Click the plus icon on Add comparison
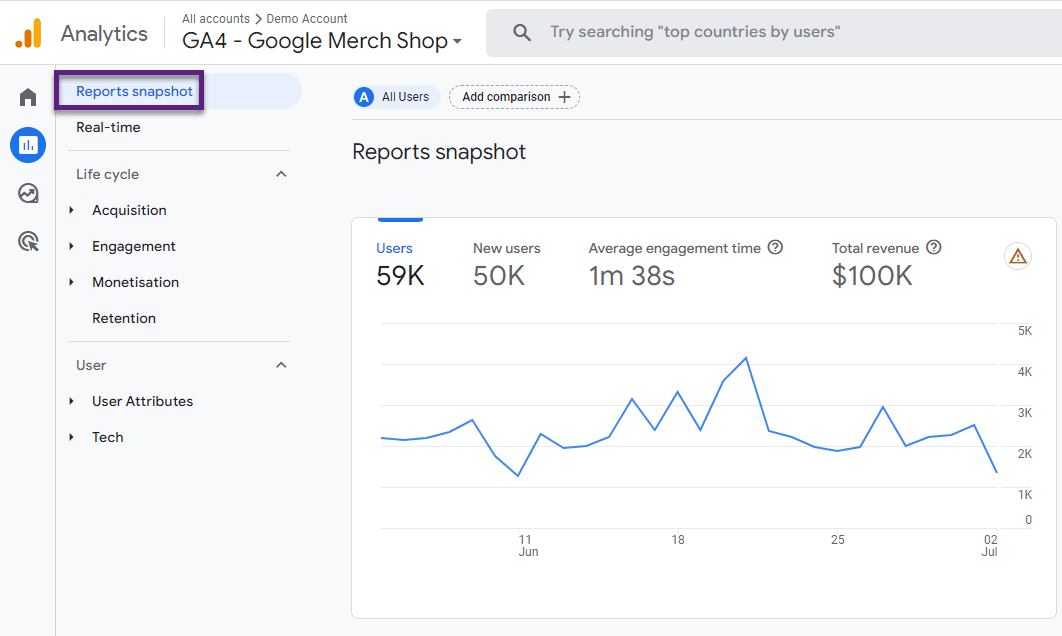 [x=566, y=97]
